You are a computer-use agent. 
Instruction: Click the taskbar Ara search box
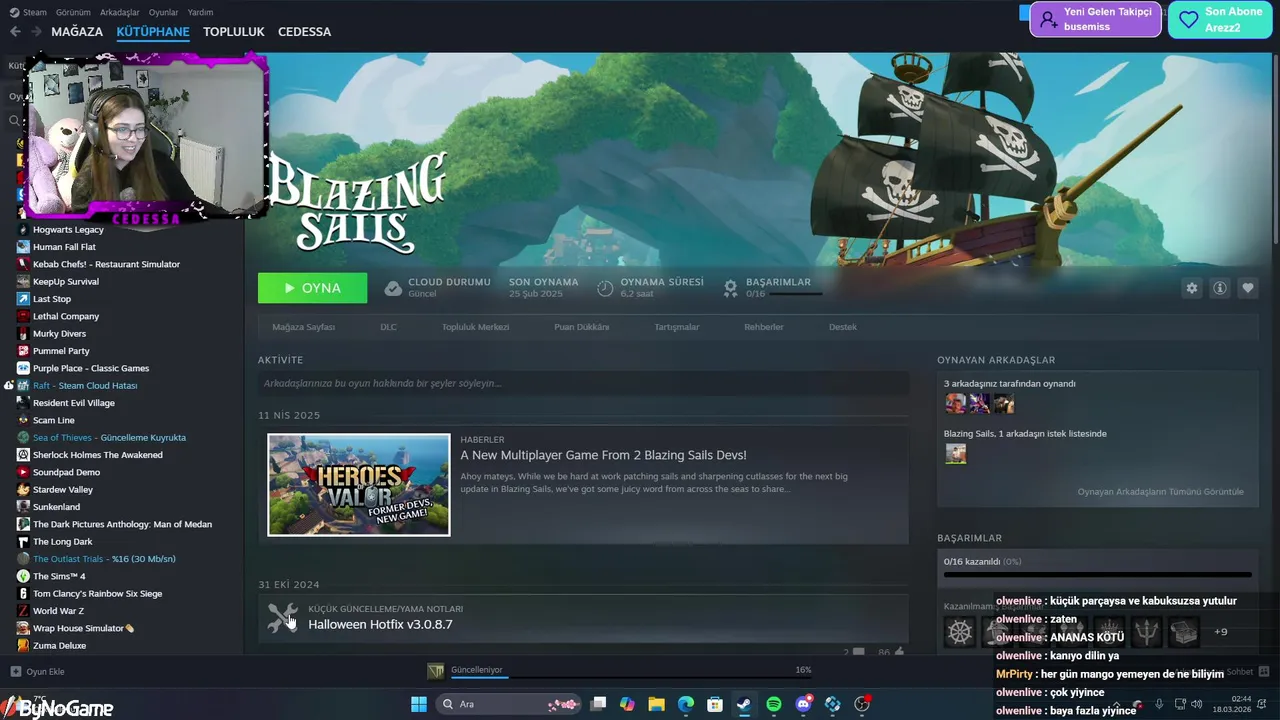(508, 704)
